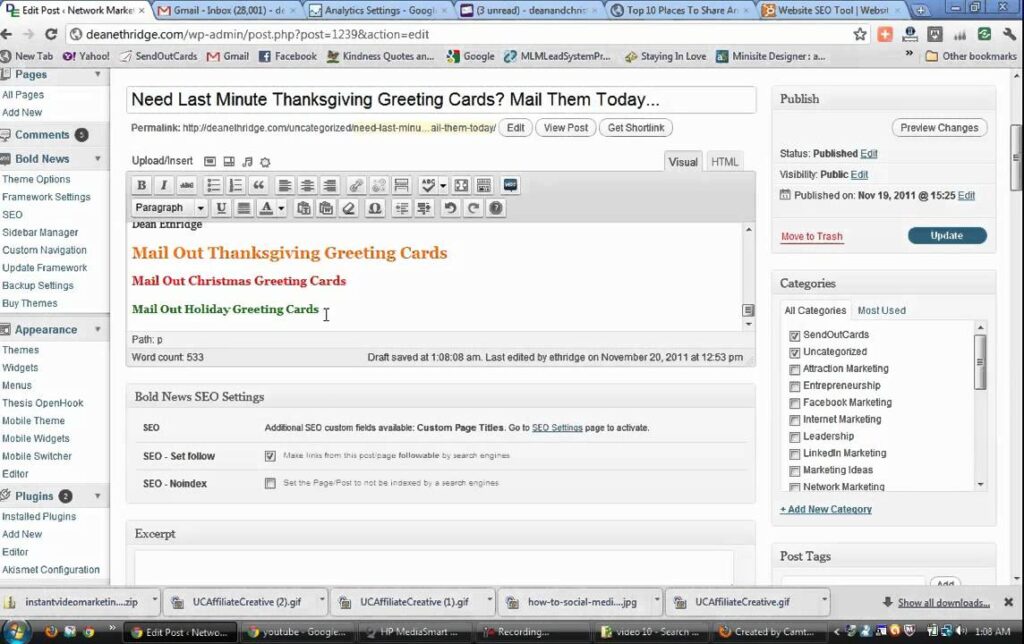Open the spellchecker language dropdown arrow
Image resolution: width=1024 pixels, height=644 pixels.
(443, 185)
